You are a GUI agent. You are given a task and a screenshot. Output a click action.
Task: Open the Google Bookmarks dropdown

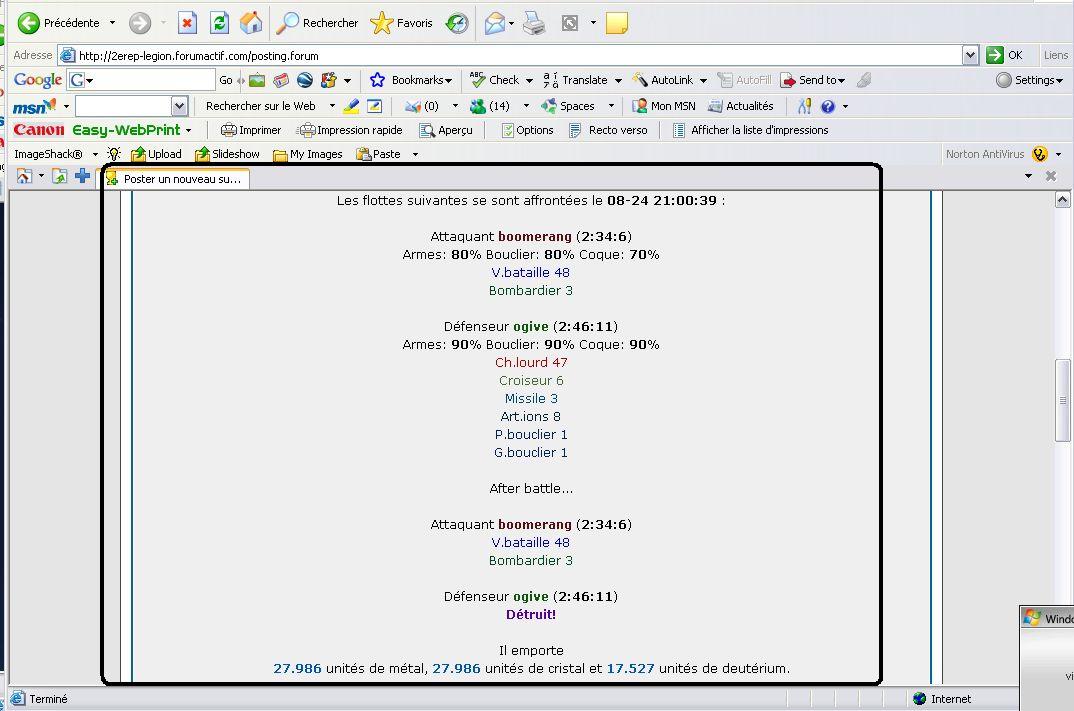point(411,80)
